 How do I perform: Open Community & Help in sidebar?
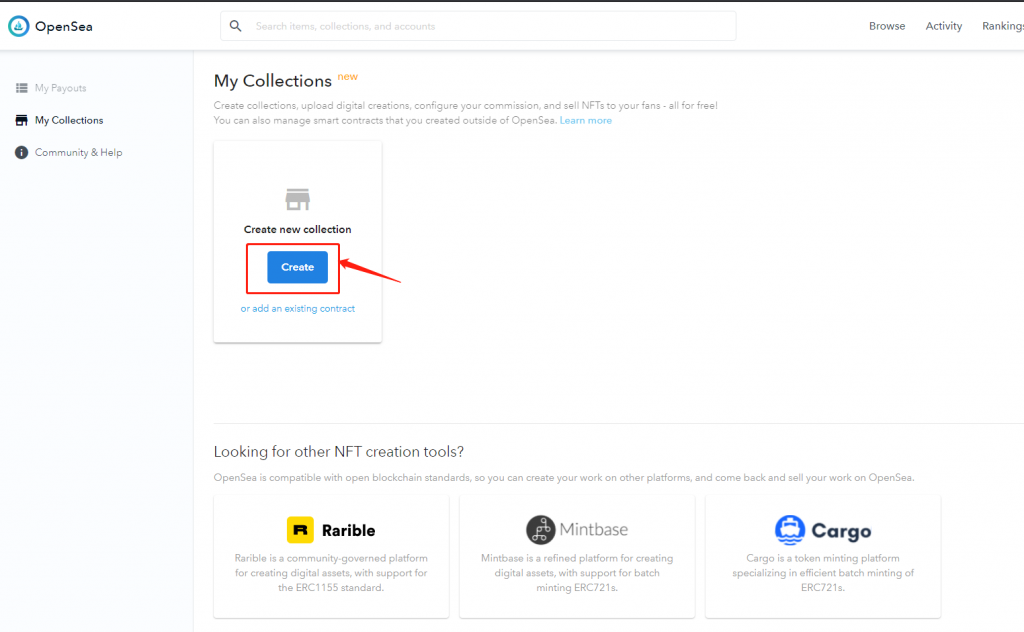(x=78, y=152)
